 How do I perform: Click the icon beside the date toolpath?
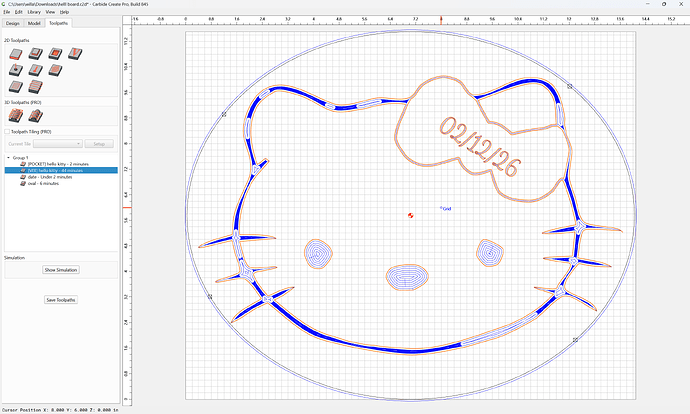[x=23, y=177]
